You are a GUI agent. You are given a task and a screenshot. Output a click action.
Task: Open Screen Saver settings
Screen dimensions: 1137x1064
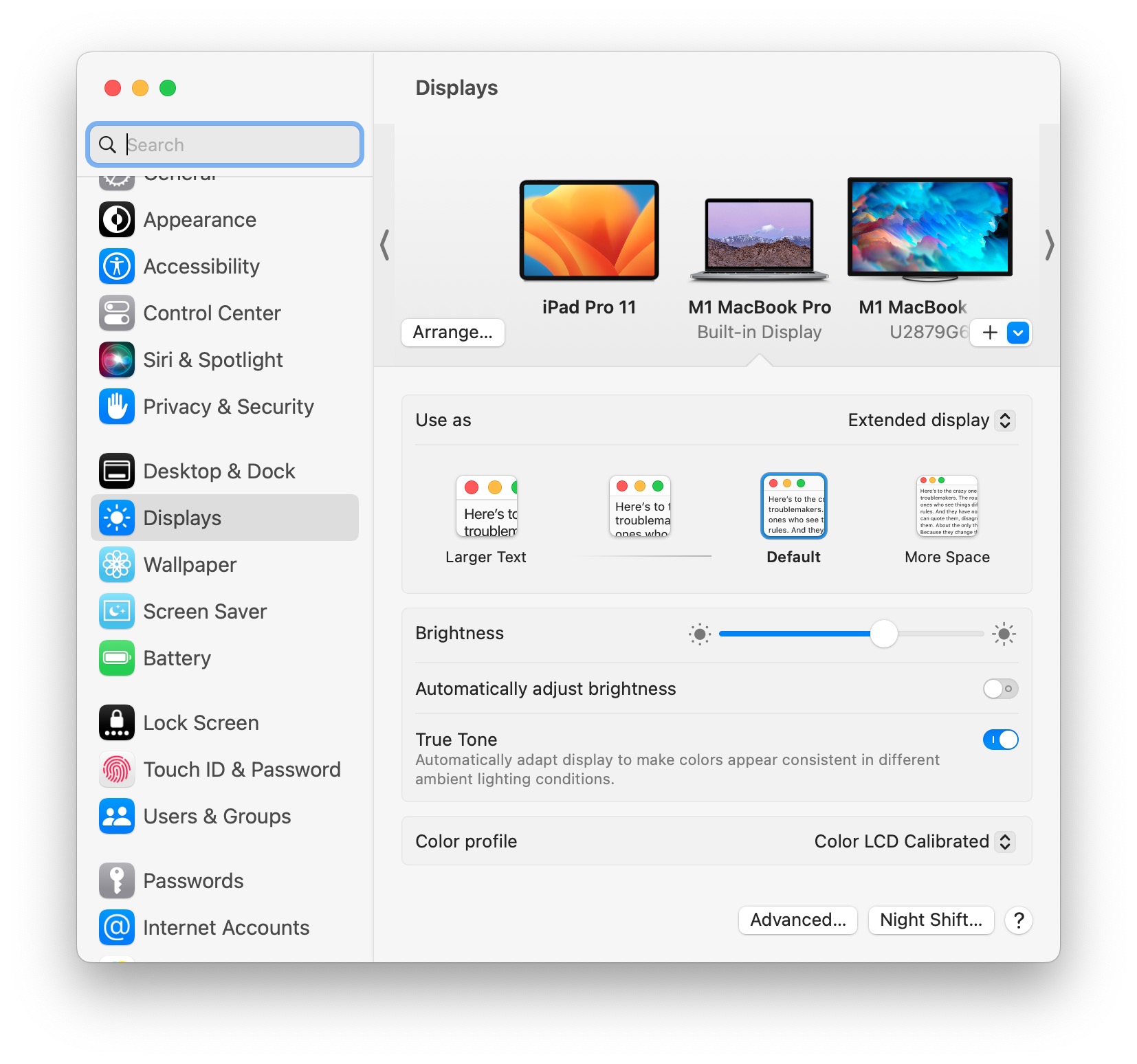[117, 611]
